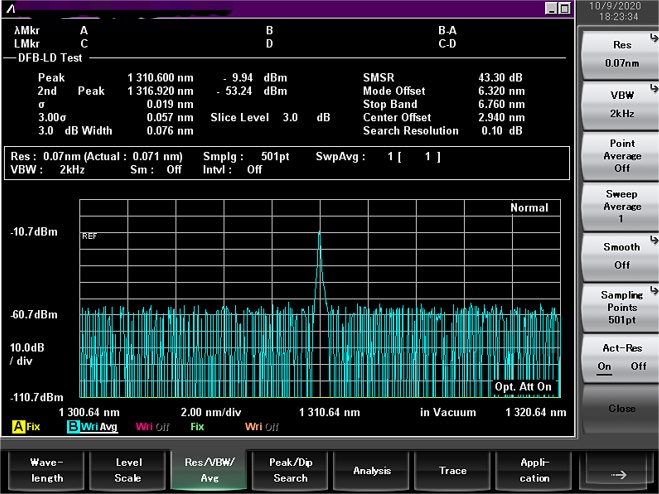Select trace B Wri Avg indicator
The width and height of the screenshot is (659, 494).
click(92, 426)
